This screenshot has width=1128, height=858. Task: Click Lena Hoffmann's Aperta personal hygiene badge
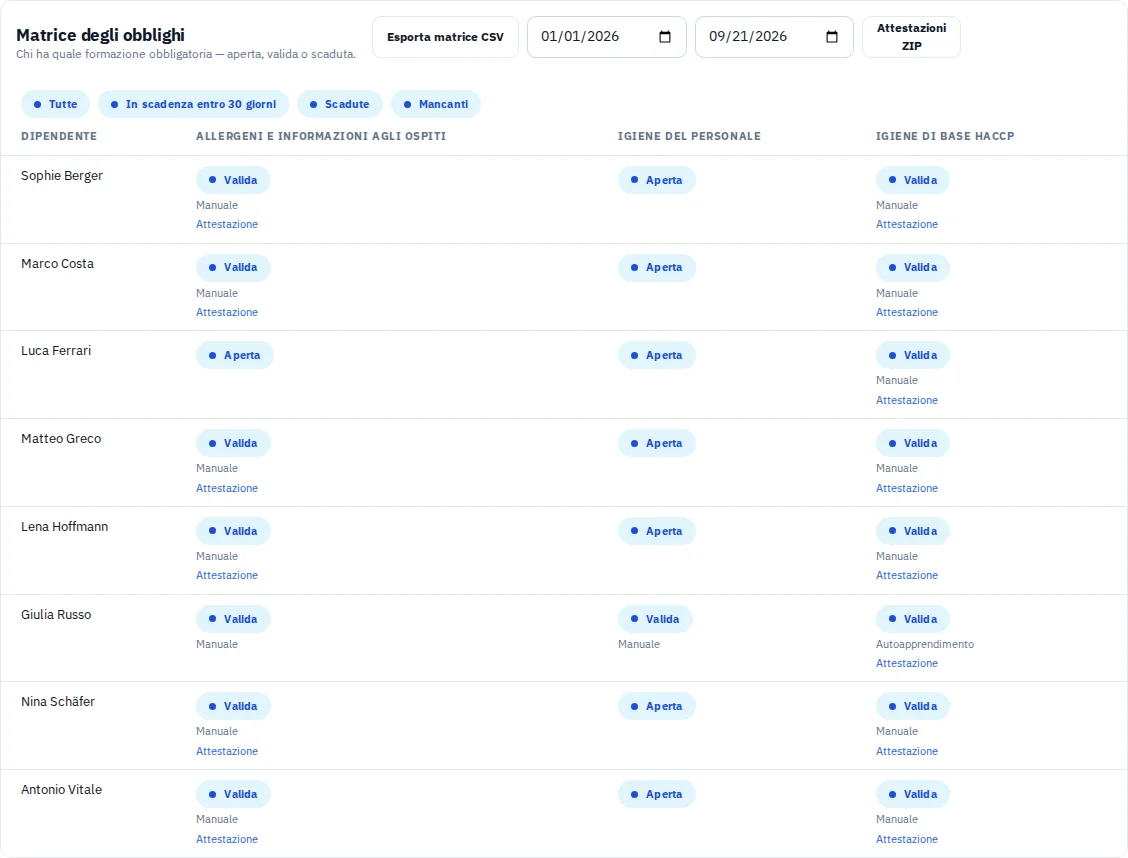[x=657, y=531]
